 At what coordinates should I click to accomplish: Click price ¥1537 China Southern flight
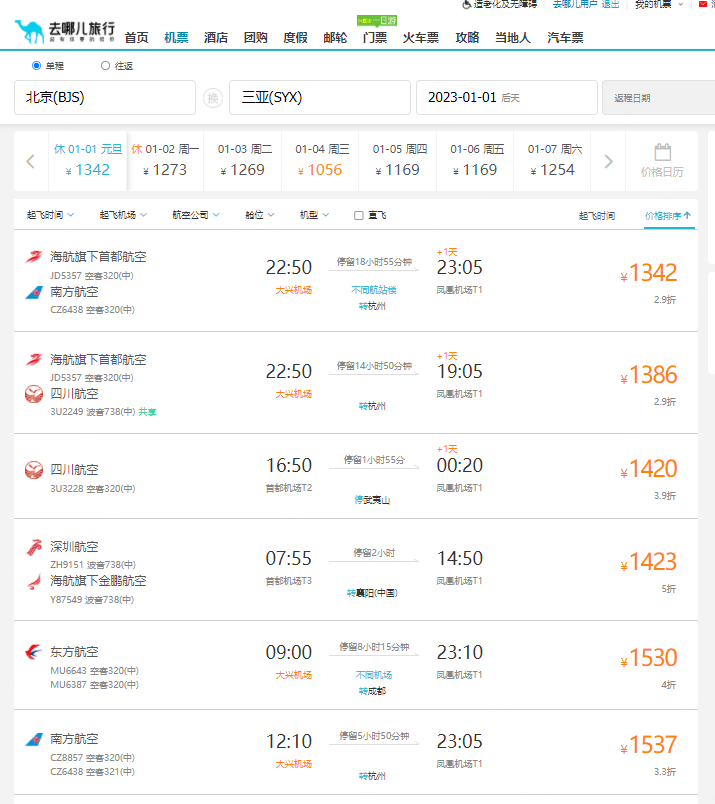click(649, 745)
